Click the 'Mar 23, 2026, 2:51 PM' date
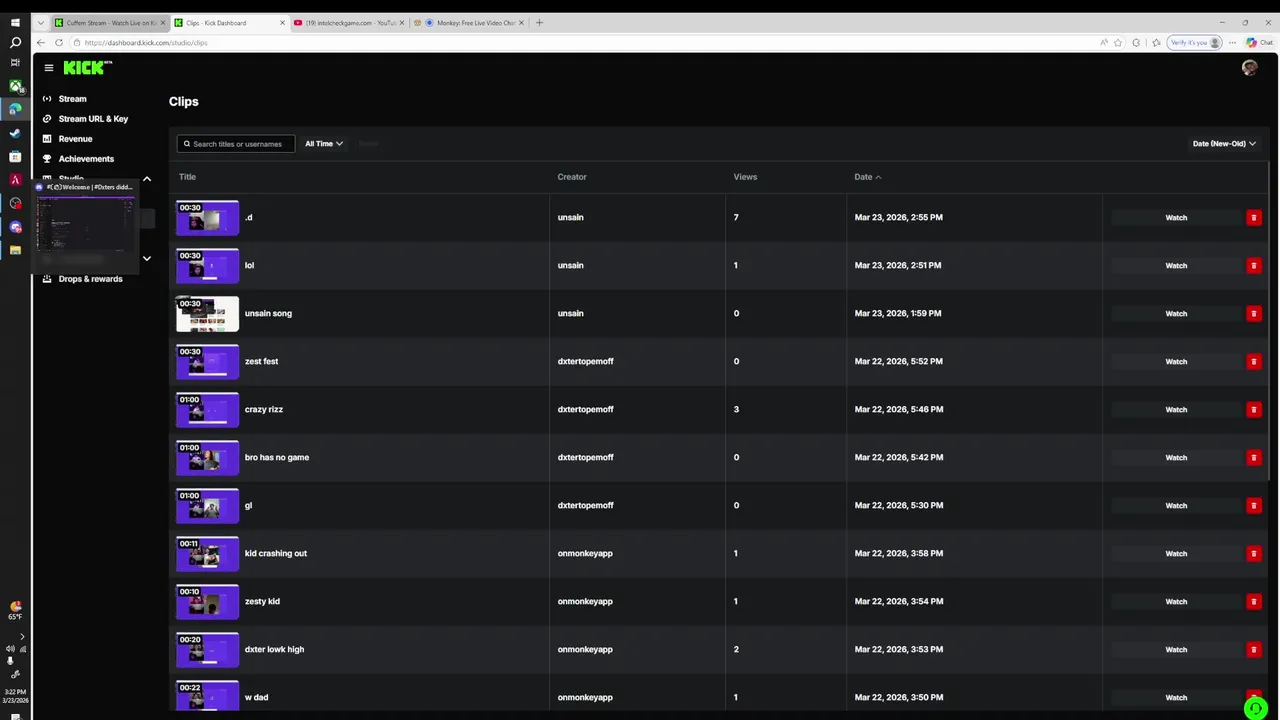The width and height of the screenshot is (1280, 720). [898, 265]
